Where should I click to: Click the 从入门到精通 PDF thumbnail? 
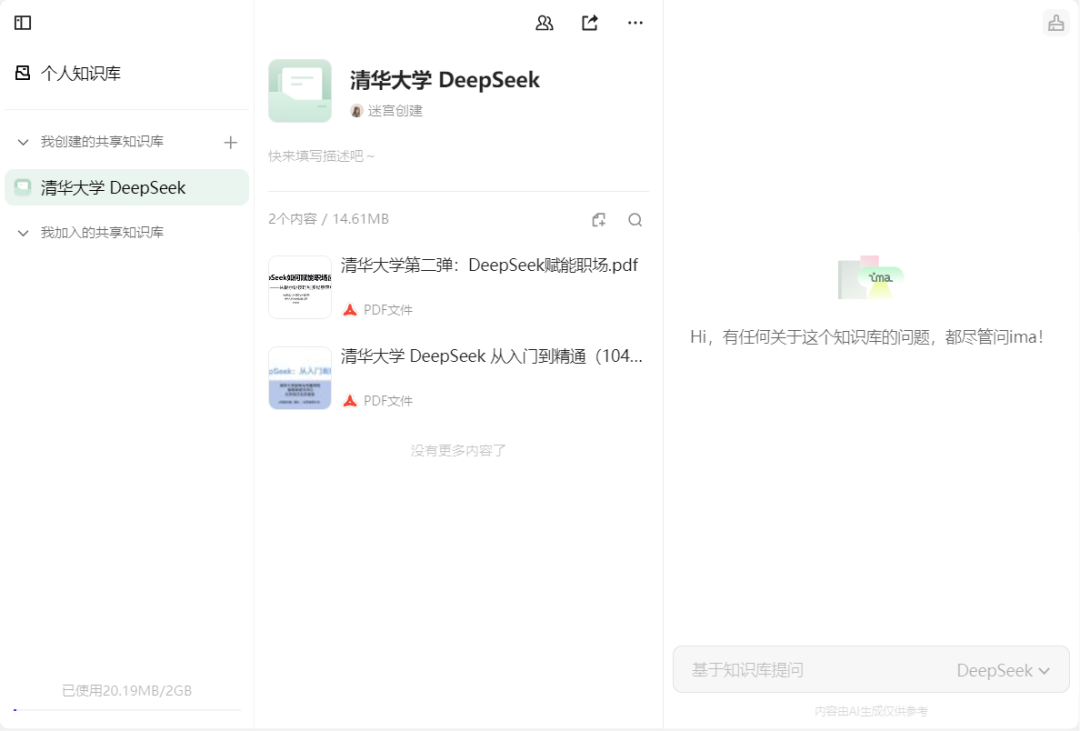point(299,378)
